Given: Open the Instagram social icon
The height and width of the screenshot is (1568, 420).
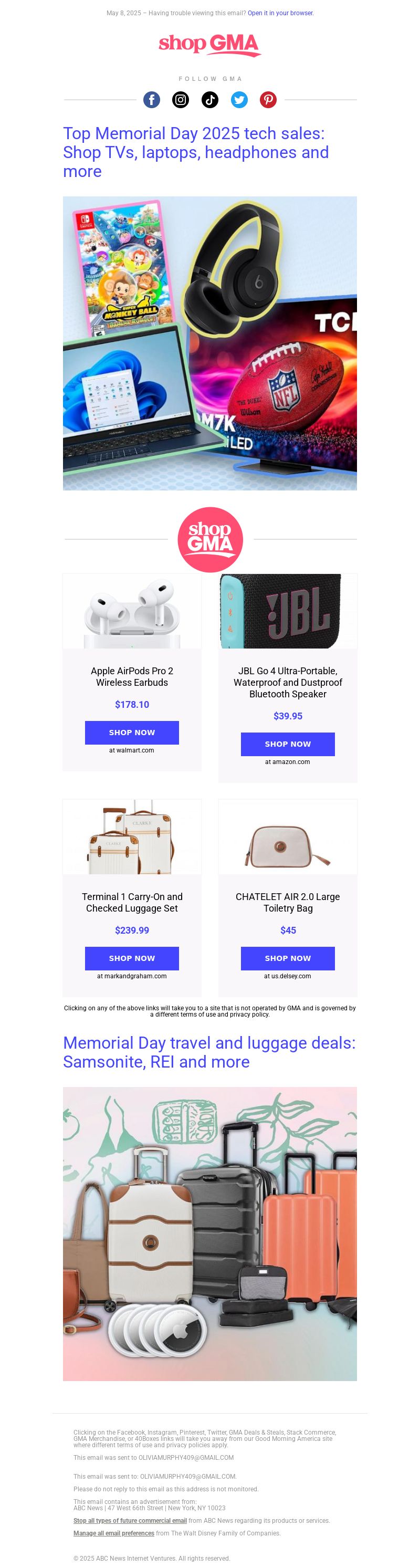Looking at the screenshot, I should [181, 100].
